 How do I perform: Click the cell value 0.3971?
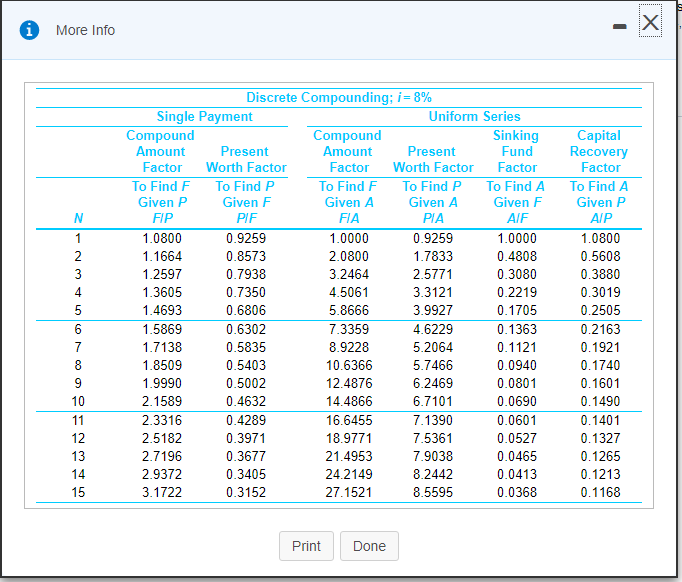(246, 438)
